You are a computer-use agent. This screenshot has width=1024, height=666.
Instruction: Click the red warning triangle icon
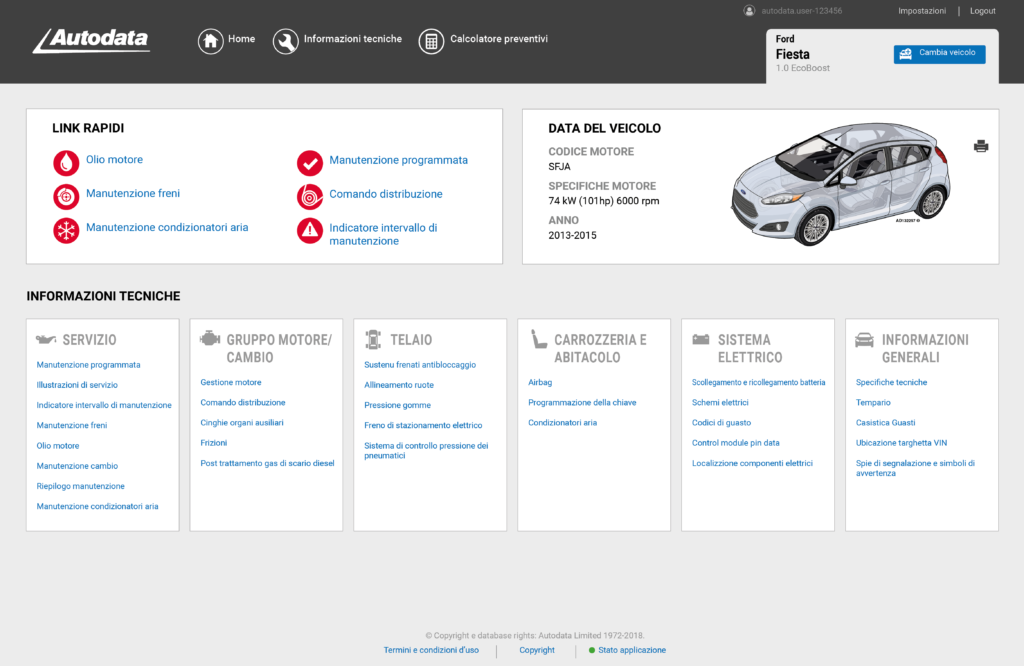click(310, 230)
